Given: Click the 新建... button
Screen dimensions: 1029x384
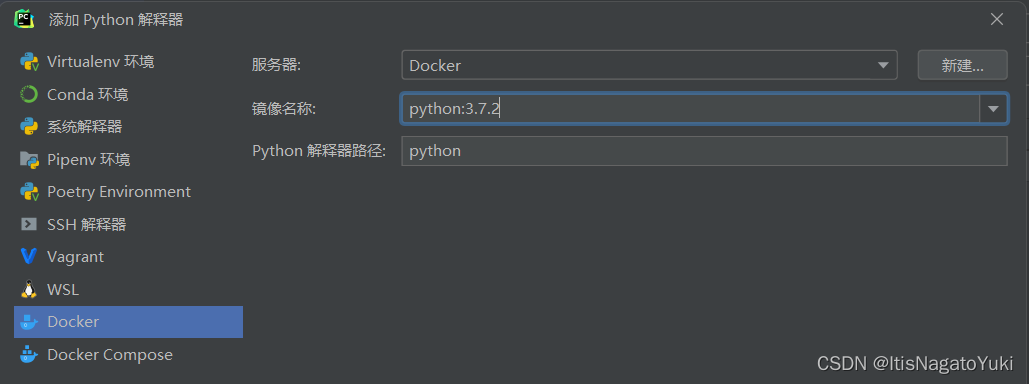Looking at the screenshot, I should 962,65.
